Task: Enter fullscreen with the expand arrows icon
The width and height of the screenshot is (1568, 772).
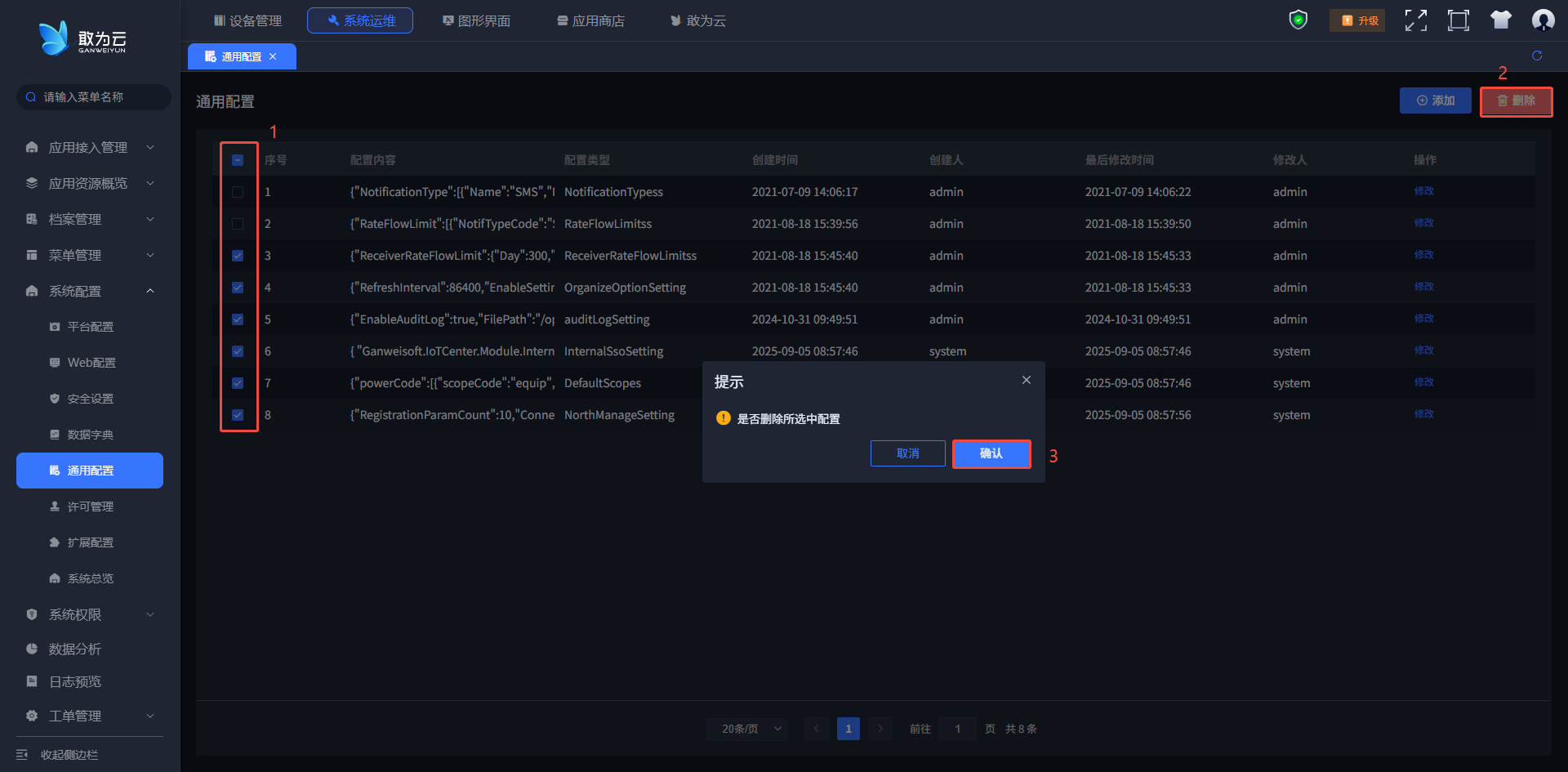Action: point(1415,20)
